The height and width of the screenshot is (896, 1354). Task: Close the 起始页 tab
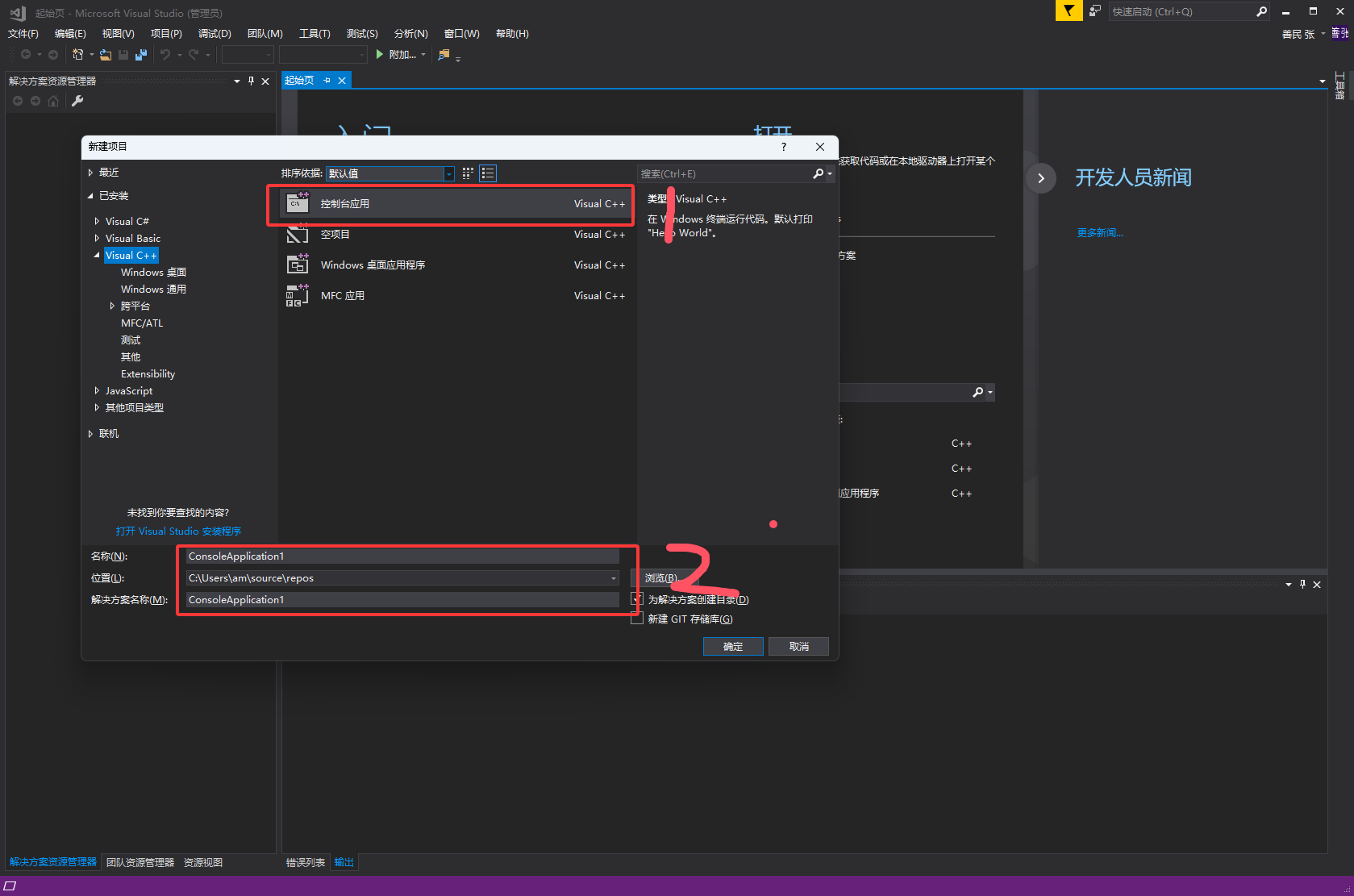tap(342, 81)
